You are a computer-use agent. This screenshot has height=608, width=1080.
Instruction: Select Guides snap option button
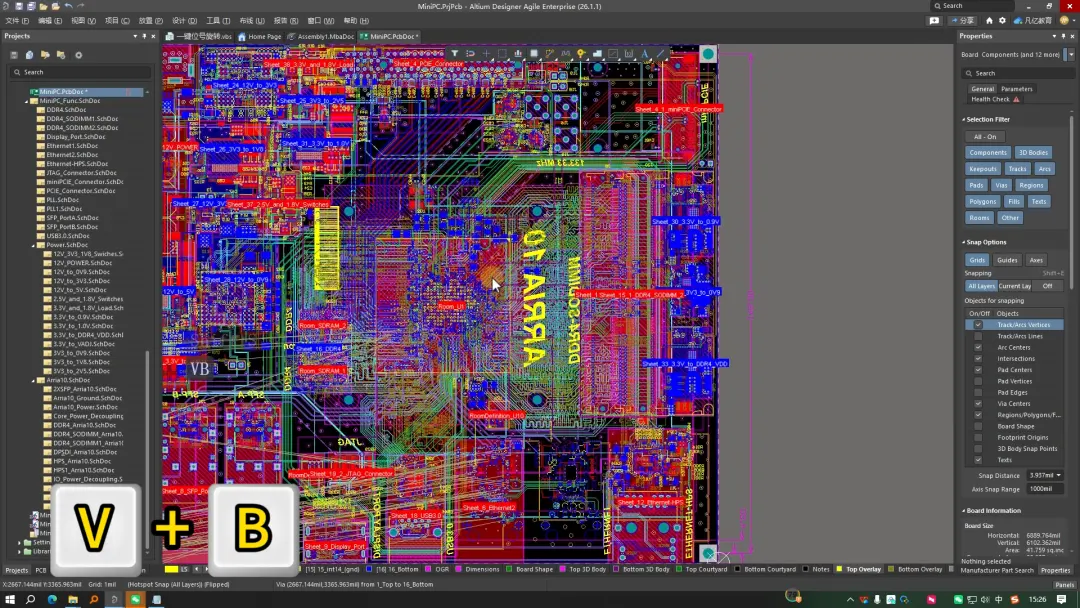pyautogui.click(x=1007, y=260)
